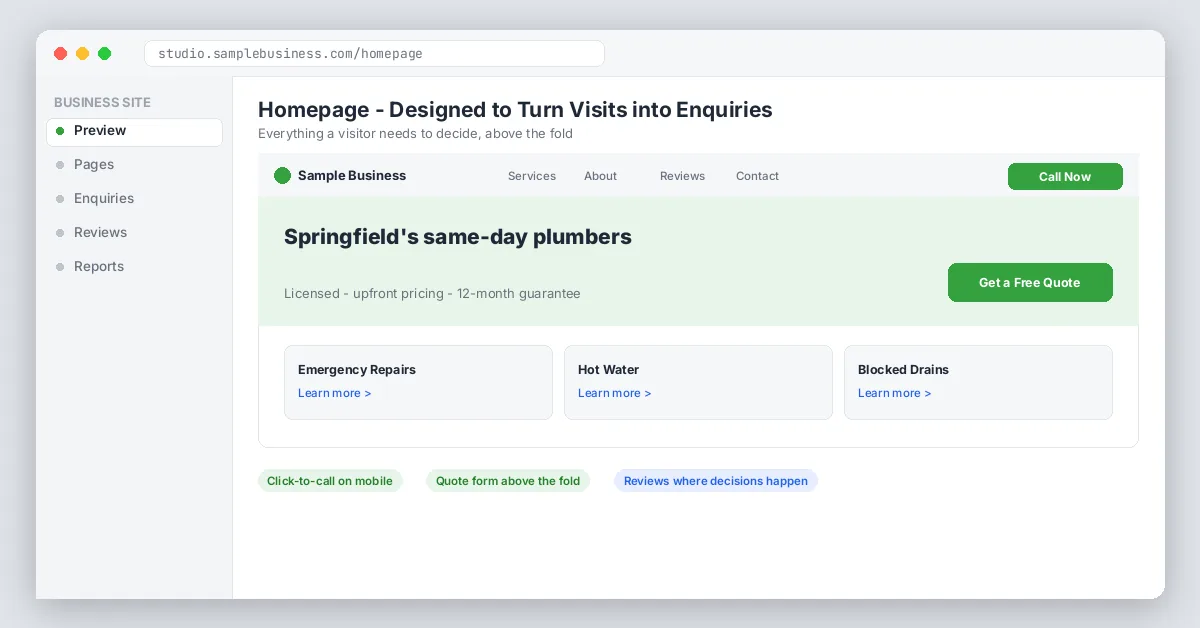Click the Click-to-call on mobile tag
Image resolution: width=1200 pixels, height=628 pixels.
point(330,481)
